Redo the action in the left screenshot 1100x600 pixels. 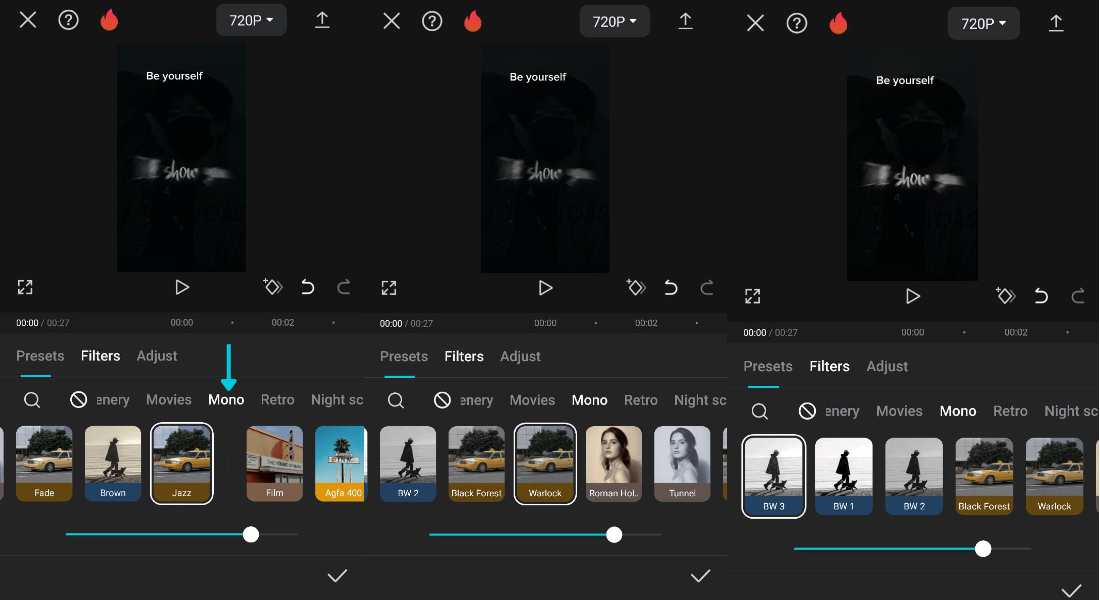(344, 287)
